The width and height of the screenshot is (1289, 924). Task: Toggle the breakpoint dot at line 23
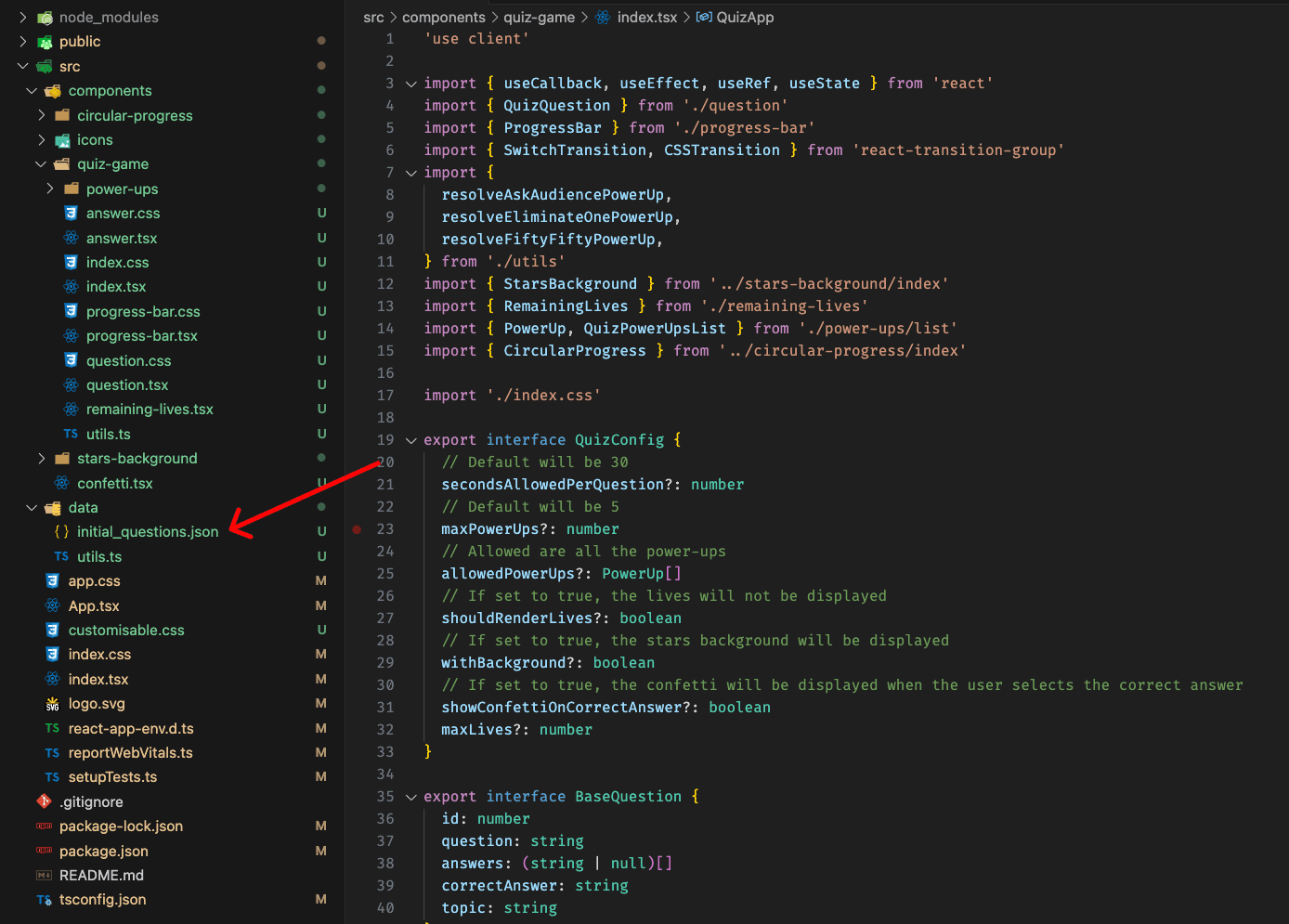tap(357, 528)
